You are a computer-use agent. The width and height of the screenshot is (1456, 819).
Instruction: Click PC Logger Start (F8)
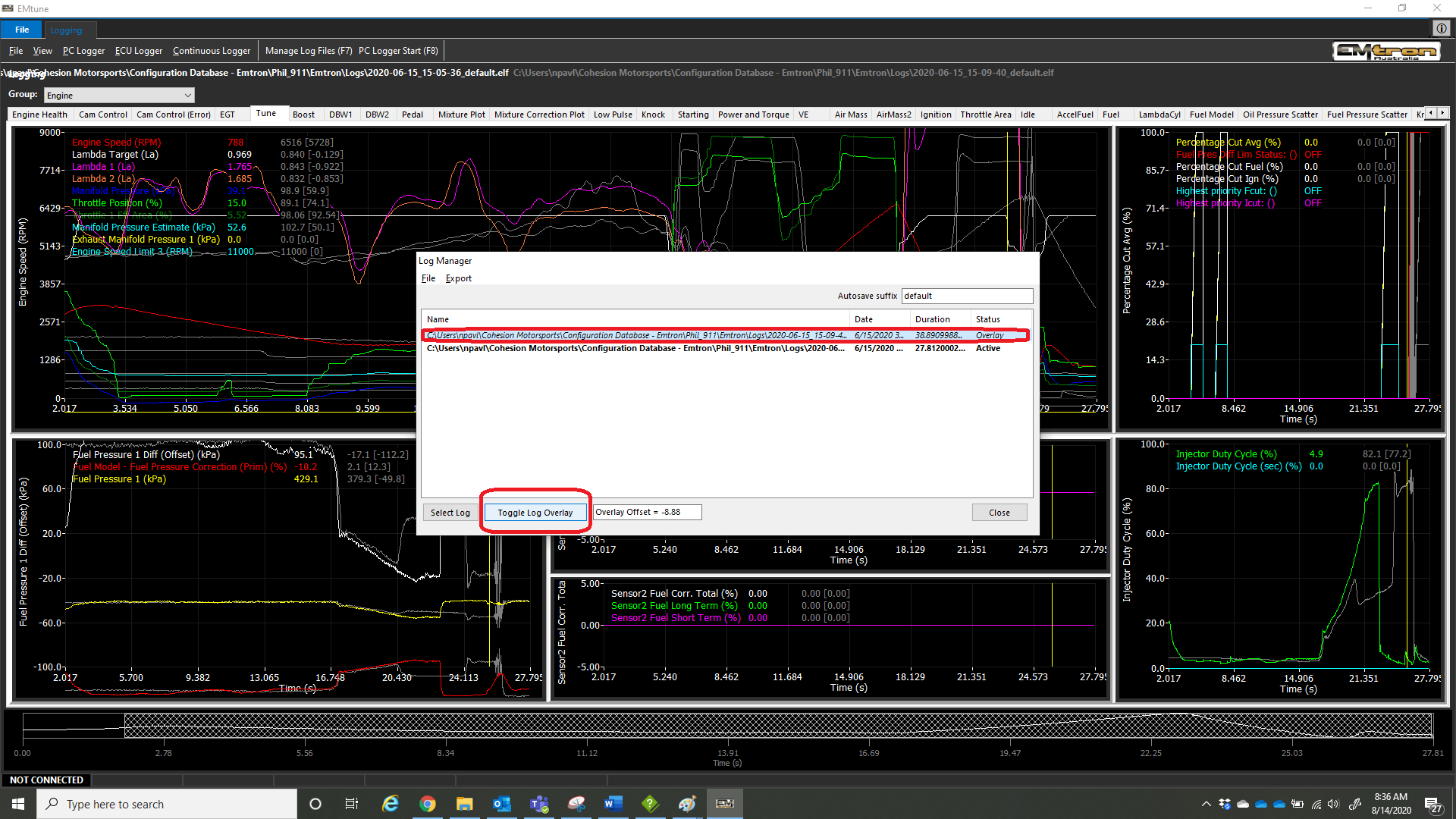coord(398,51)
